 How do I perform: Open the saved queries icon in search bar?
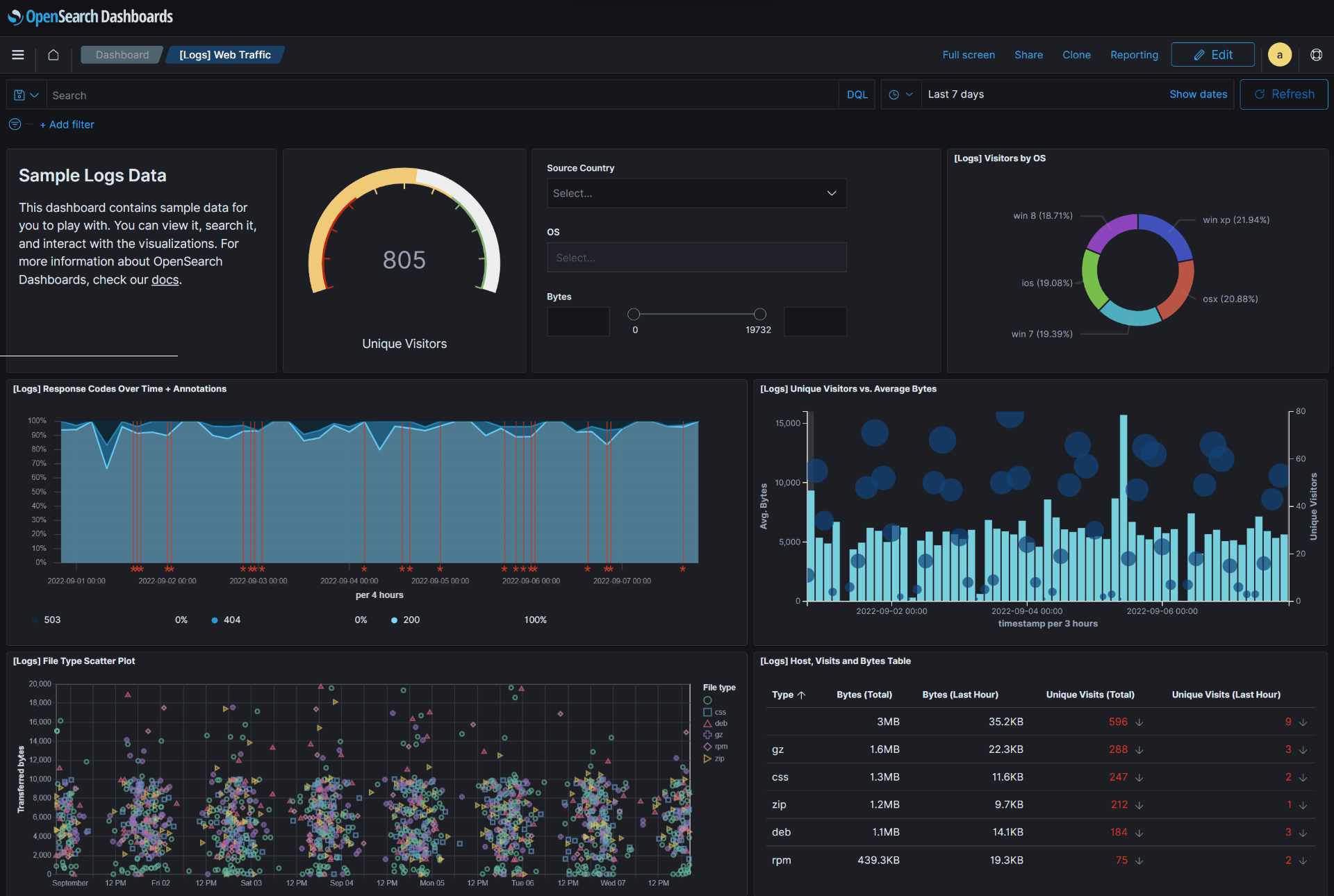19,94
